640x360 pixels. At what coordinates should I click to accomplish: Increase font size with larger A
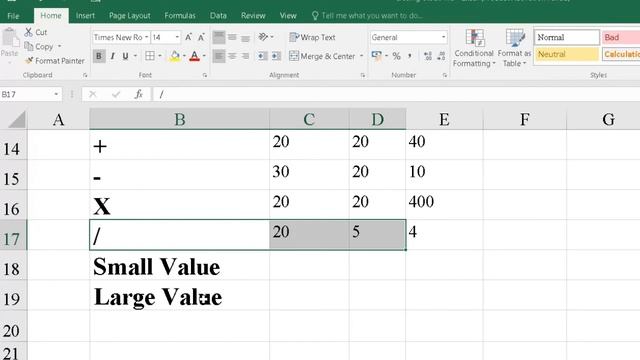pos(188,37)
